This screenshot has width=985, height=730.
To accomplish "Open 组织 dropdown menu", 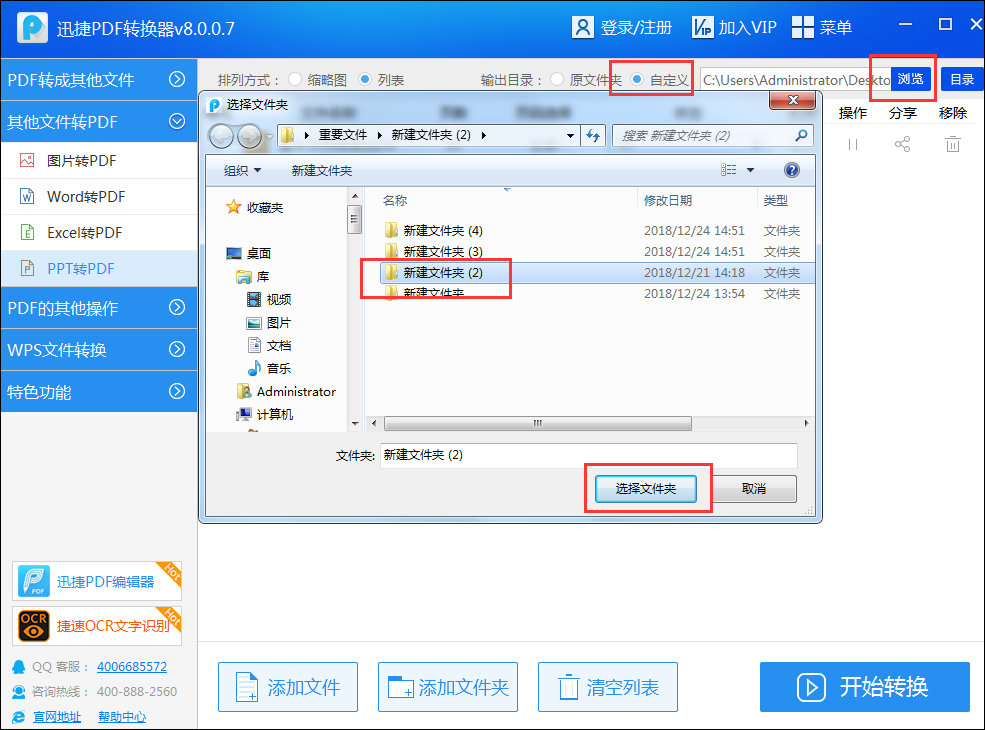I will coord(242,170).
